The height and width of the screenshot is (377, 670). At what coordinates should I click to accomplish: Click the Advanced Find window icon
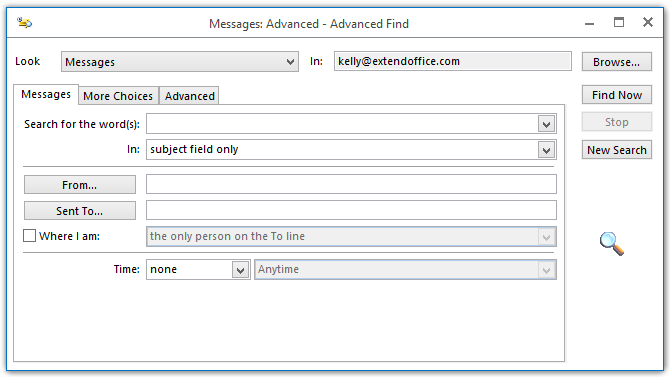pos(24,22)
